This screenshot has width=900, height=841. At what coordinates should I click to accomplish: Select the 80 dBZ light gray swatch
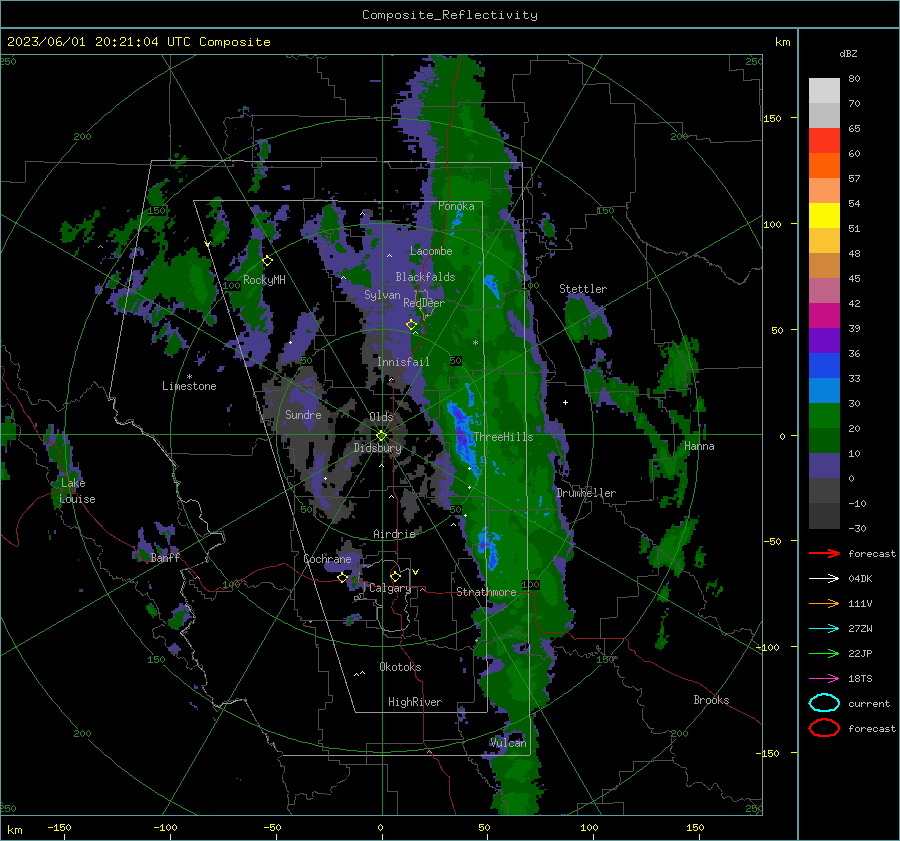click(824, 90)
